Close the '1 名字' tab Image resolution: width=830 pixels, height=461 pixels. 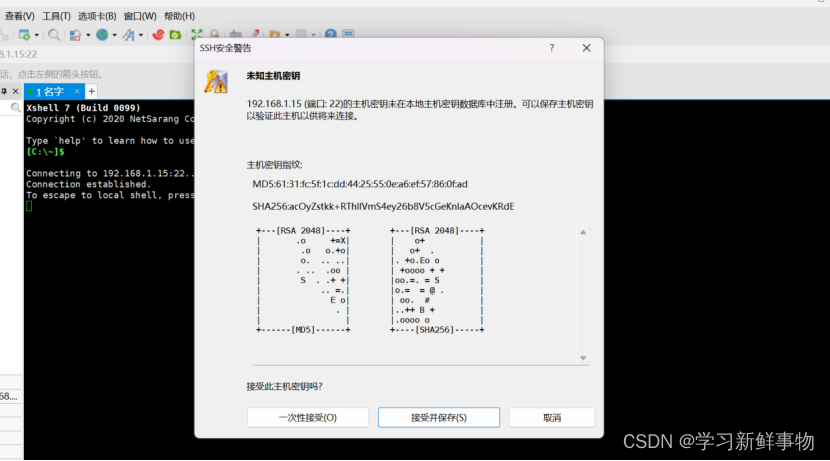pyautogui.click(x=77, y=91)
